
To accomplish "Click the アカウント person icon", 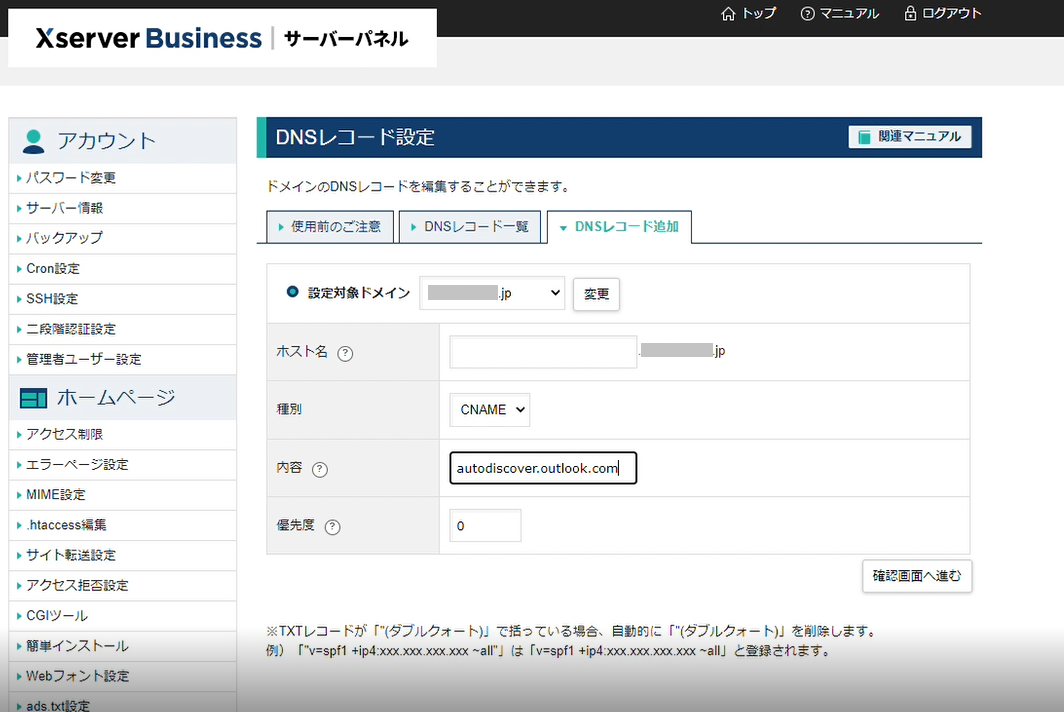I will point(33,140).
